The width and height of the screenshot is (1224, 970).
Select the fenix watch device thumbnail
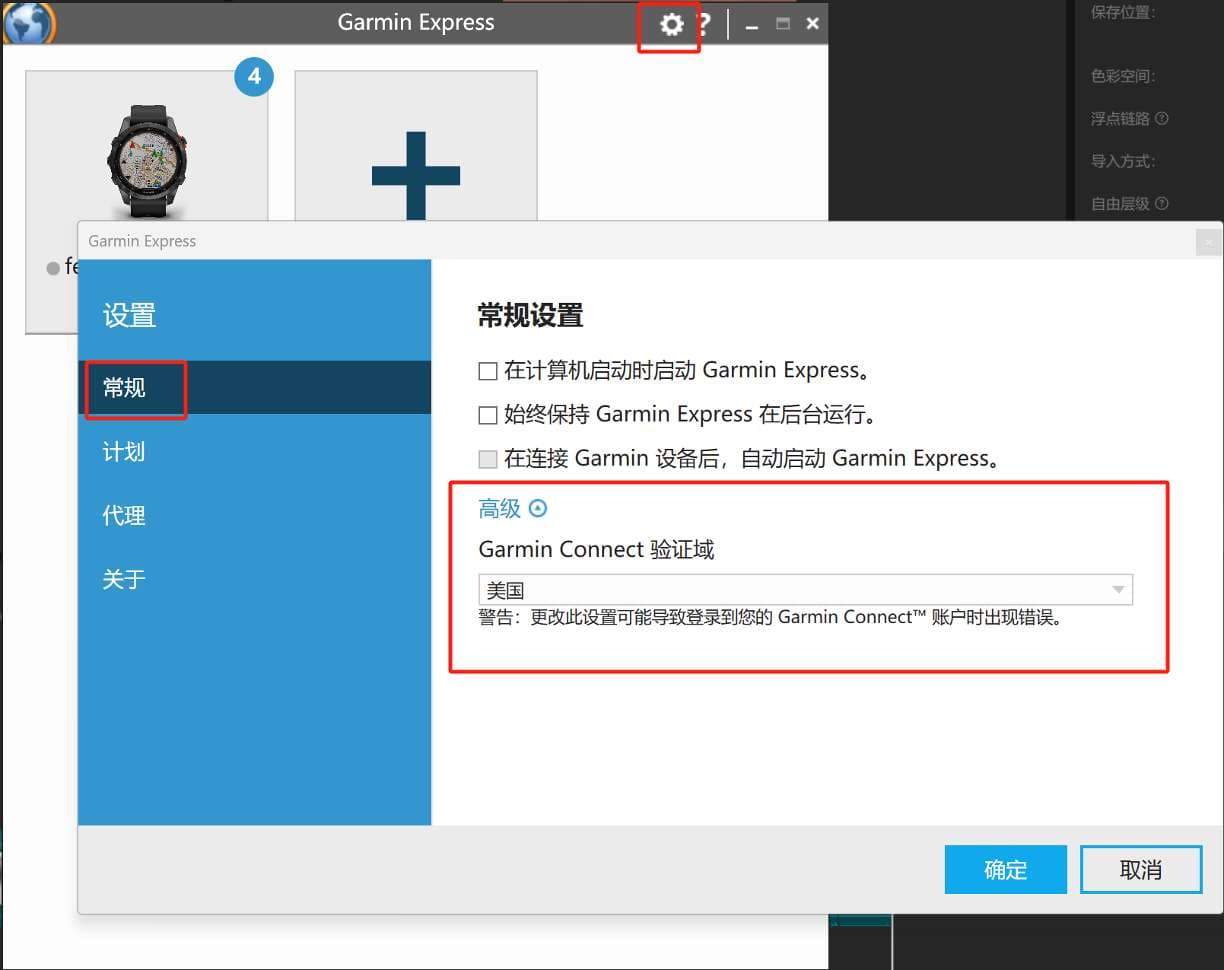click(x=147, y=160)
